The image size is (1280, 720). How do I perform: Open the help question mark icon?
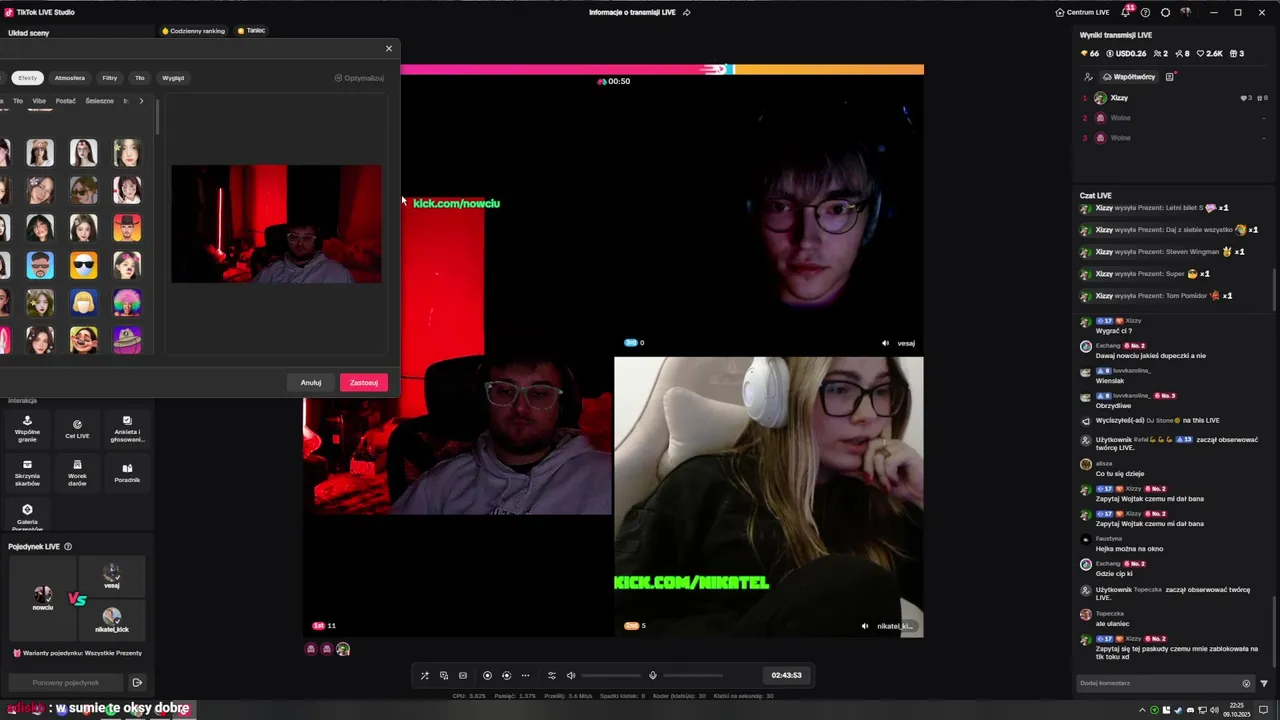pyautogui.click(x=1145, y=12)
